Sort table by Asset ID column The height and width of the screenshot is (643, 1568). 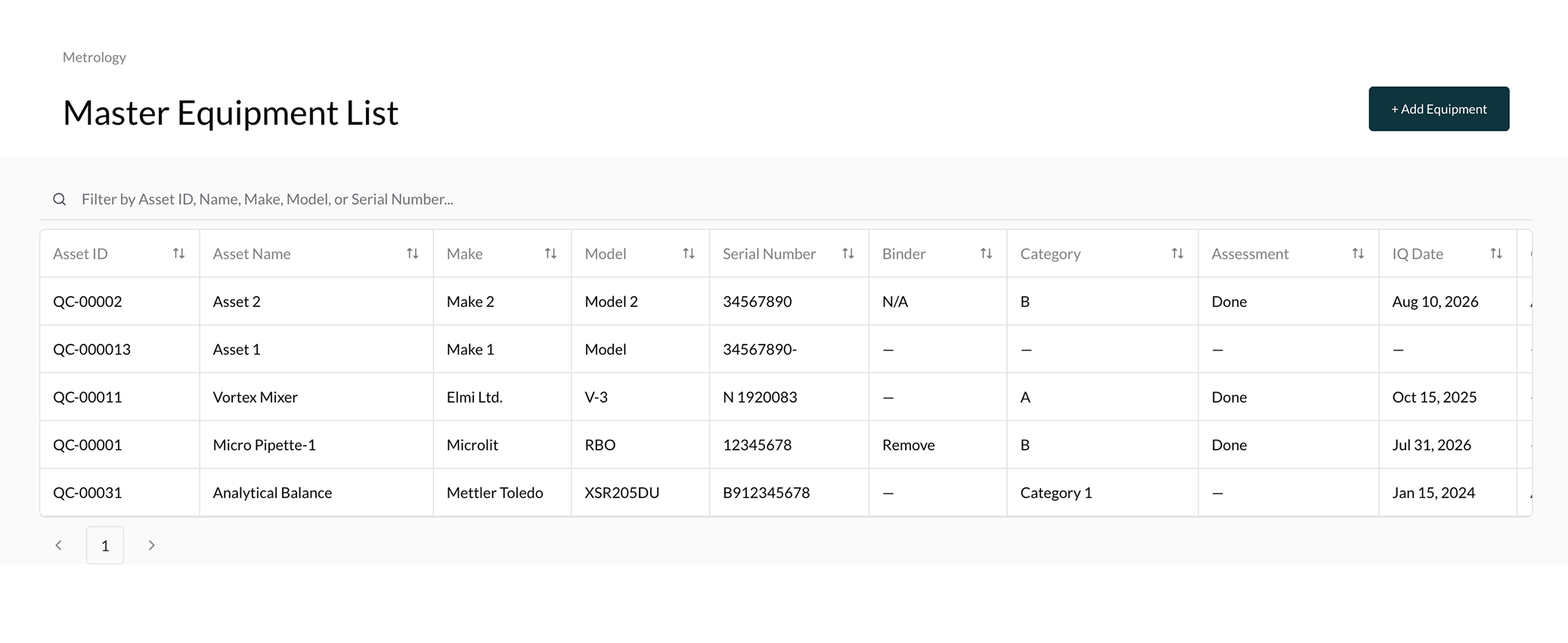[x=178, y=254]
